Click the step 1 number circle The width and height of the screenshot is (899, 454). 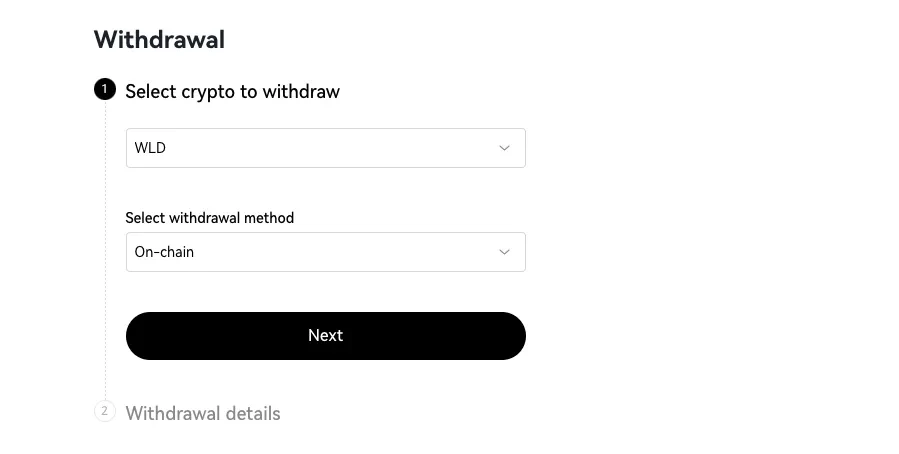[105, 91]
